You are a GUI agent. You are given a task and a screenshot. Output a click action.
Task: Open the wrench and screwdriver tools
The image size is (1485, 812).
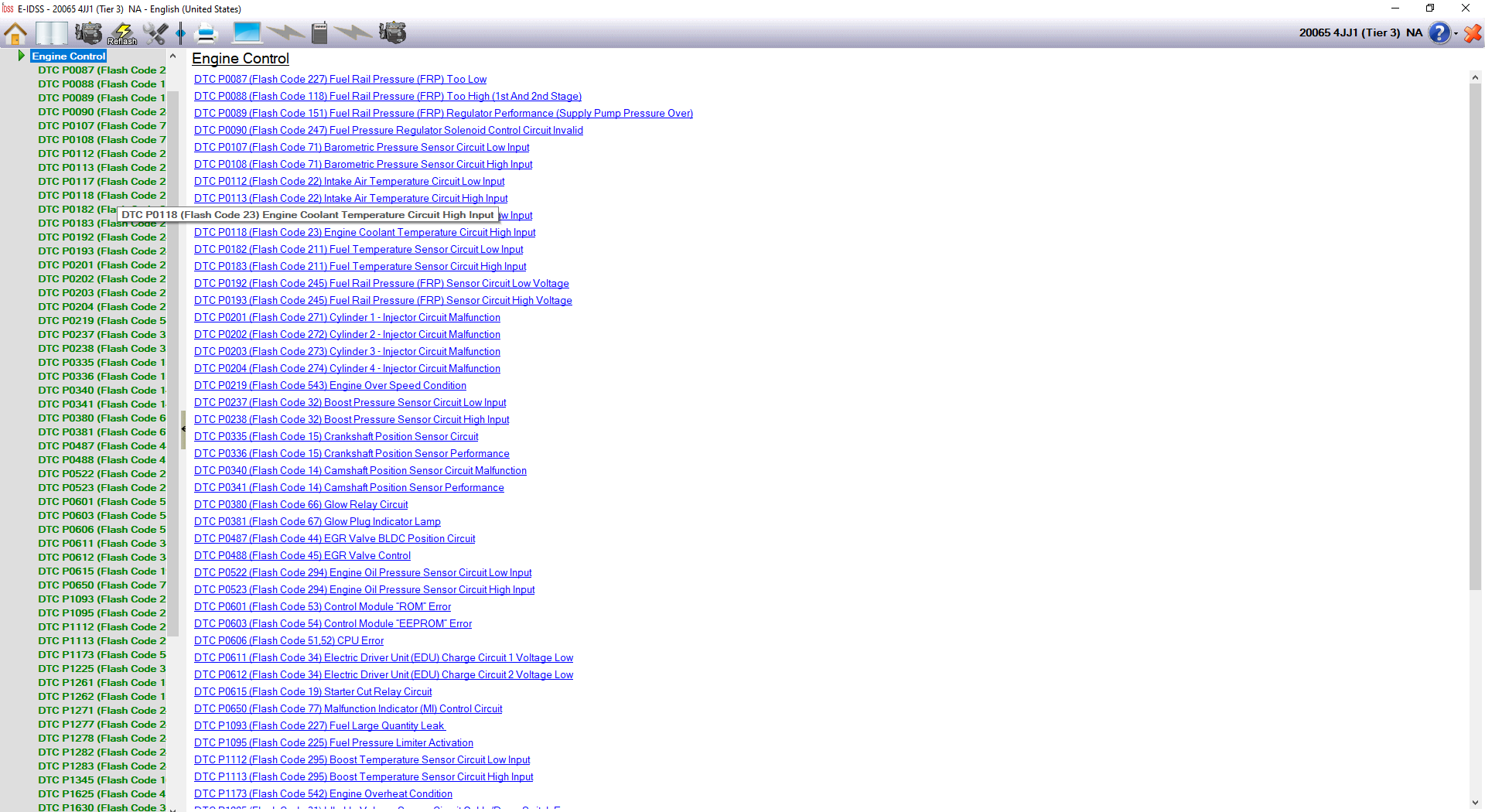click(155, 33)
